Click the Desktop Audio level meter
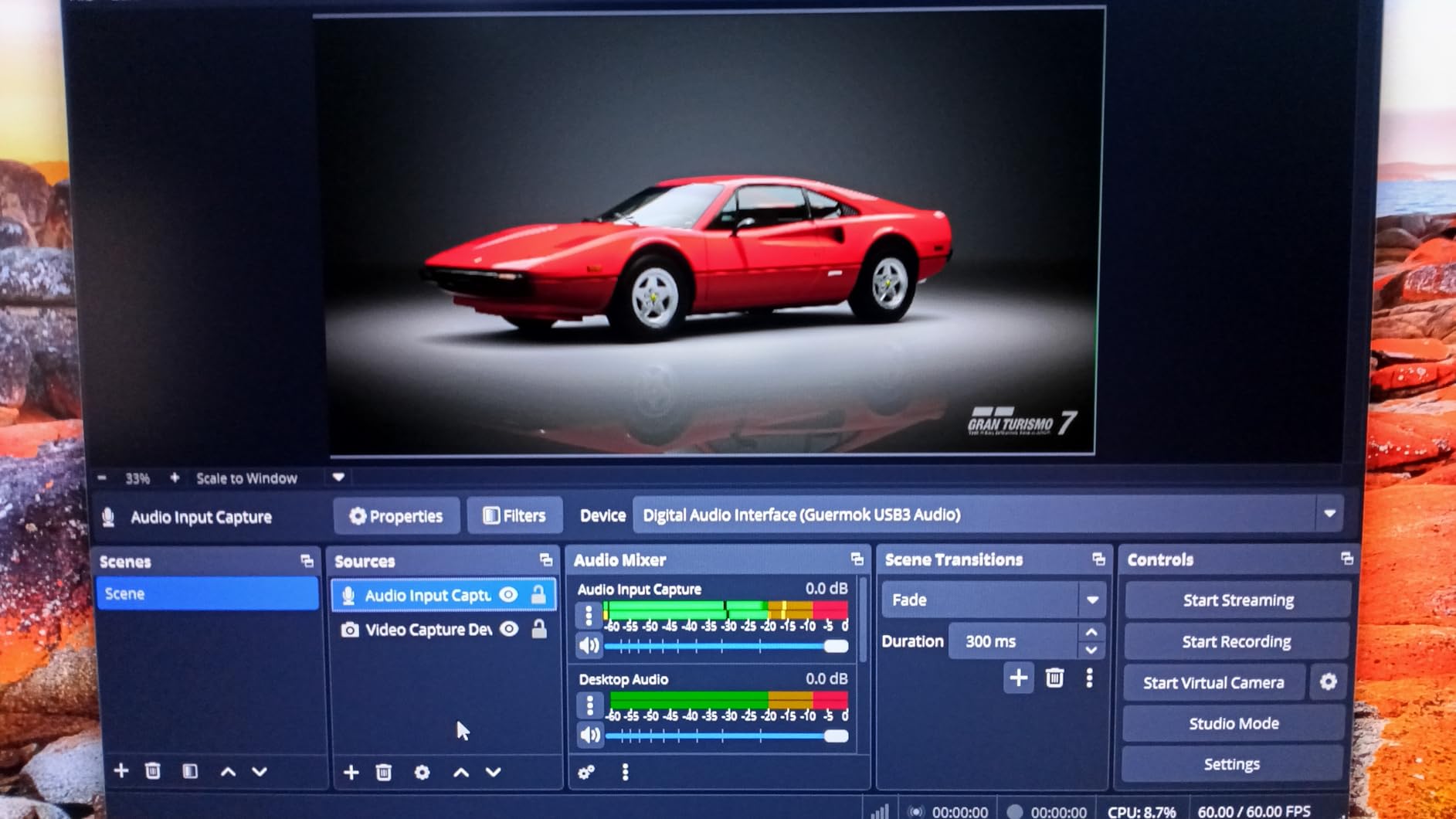1456x819 pixels. coord(728,700)
